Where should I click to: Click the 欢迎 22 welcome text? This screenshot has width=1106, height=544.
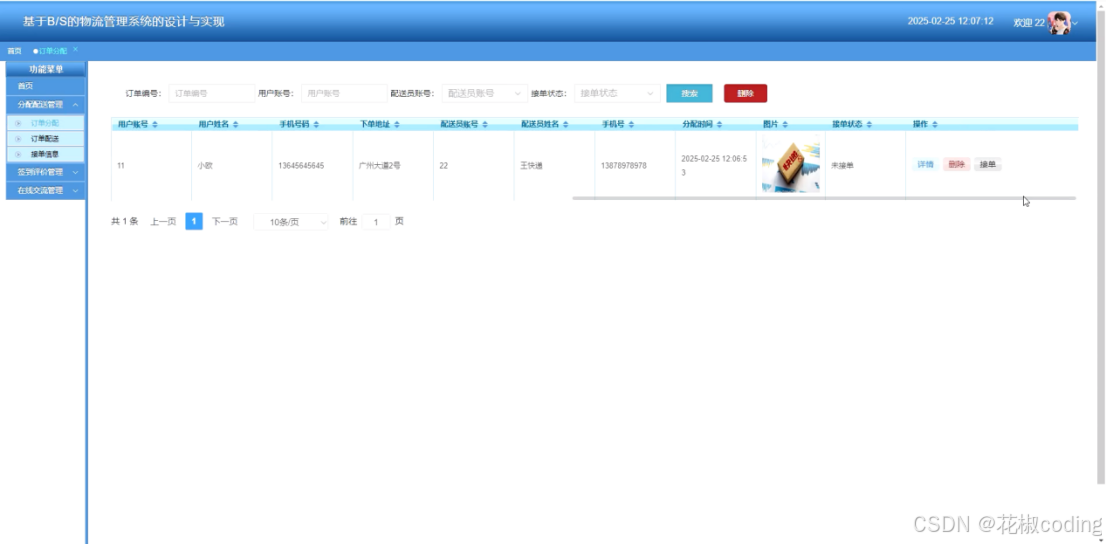[1029, 23]
